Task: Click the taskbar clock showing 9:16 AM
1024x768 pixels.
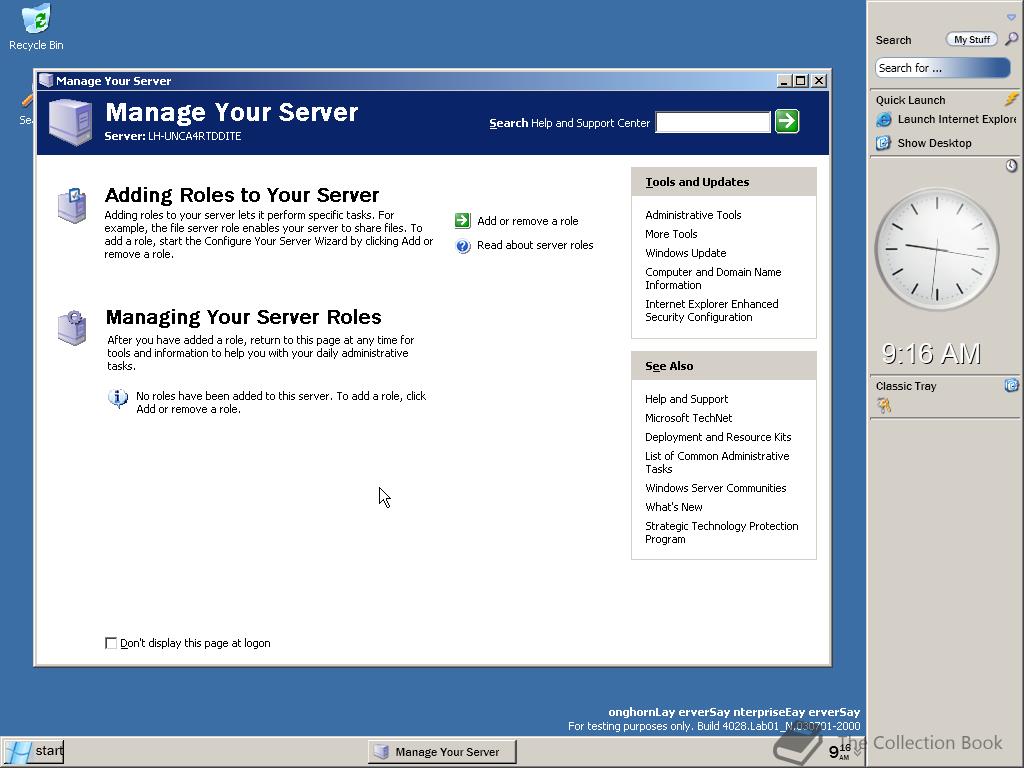Action: pyautogui.click(x=840, y=752)
